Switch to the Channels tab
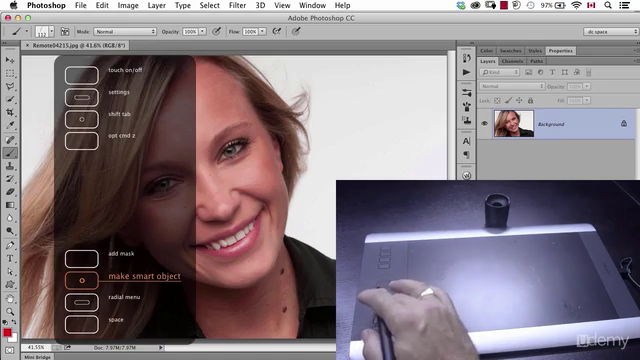This screenshot has height=360, width=640. (x=512, y=61)
